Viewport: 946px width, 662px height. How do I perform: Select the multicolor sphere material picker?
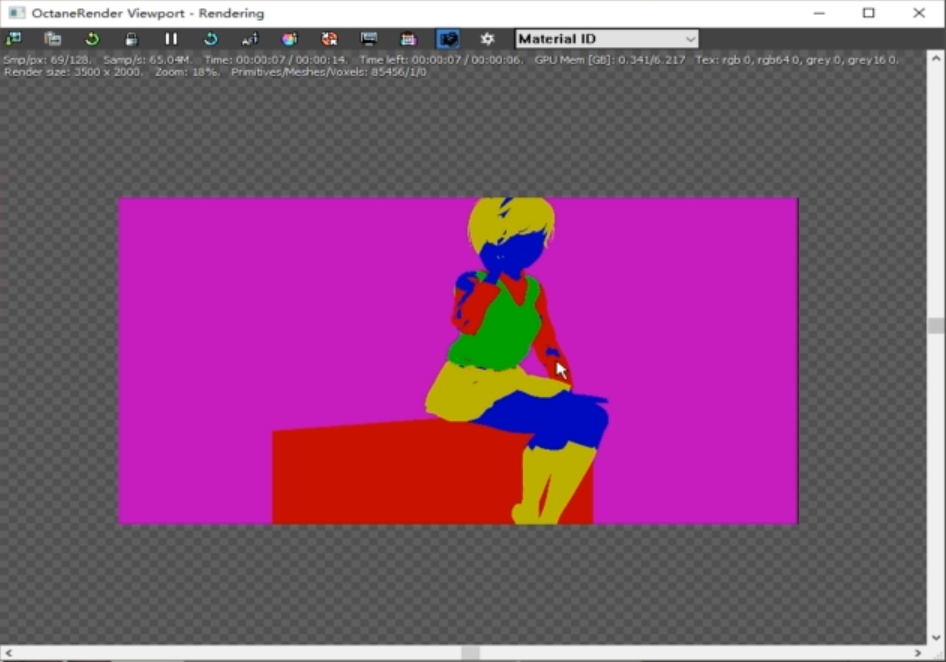click(x=289, y=39)
